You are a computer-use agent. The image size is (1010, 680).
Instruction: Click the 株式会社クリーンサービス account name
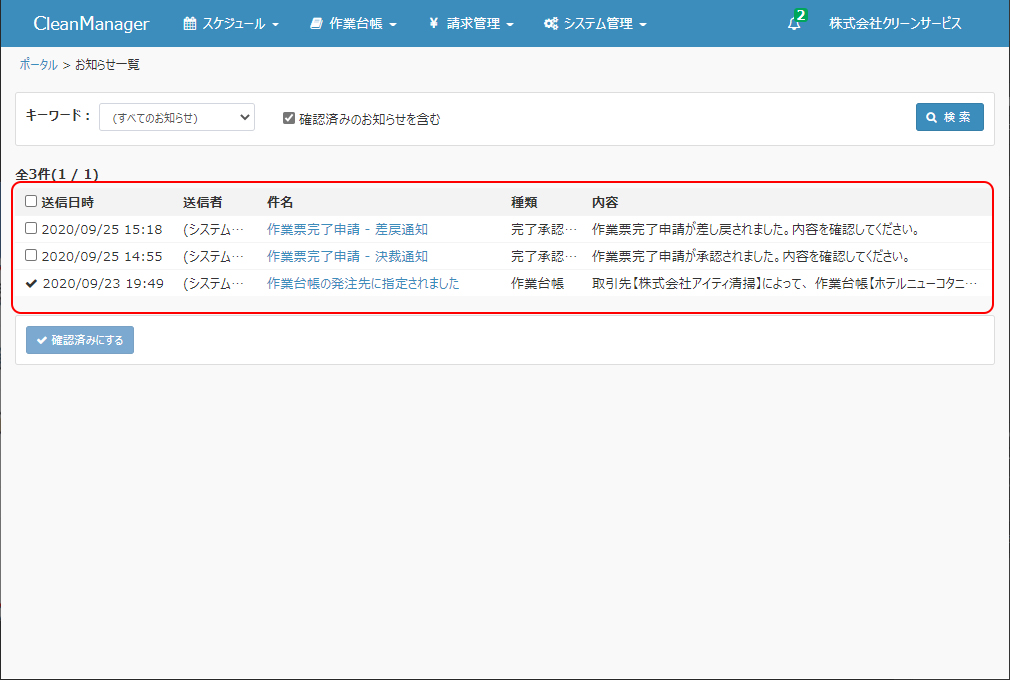click(x=895, y=24)
